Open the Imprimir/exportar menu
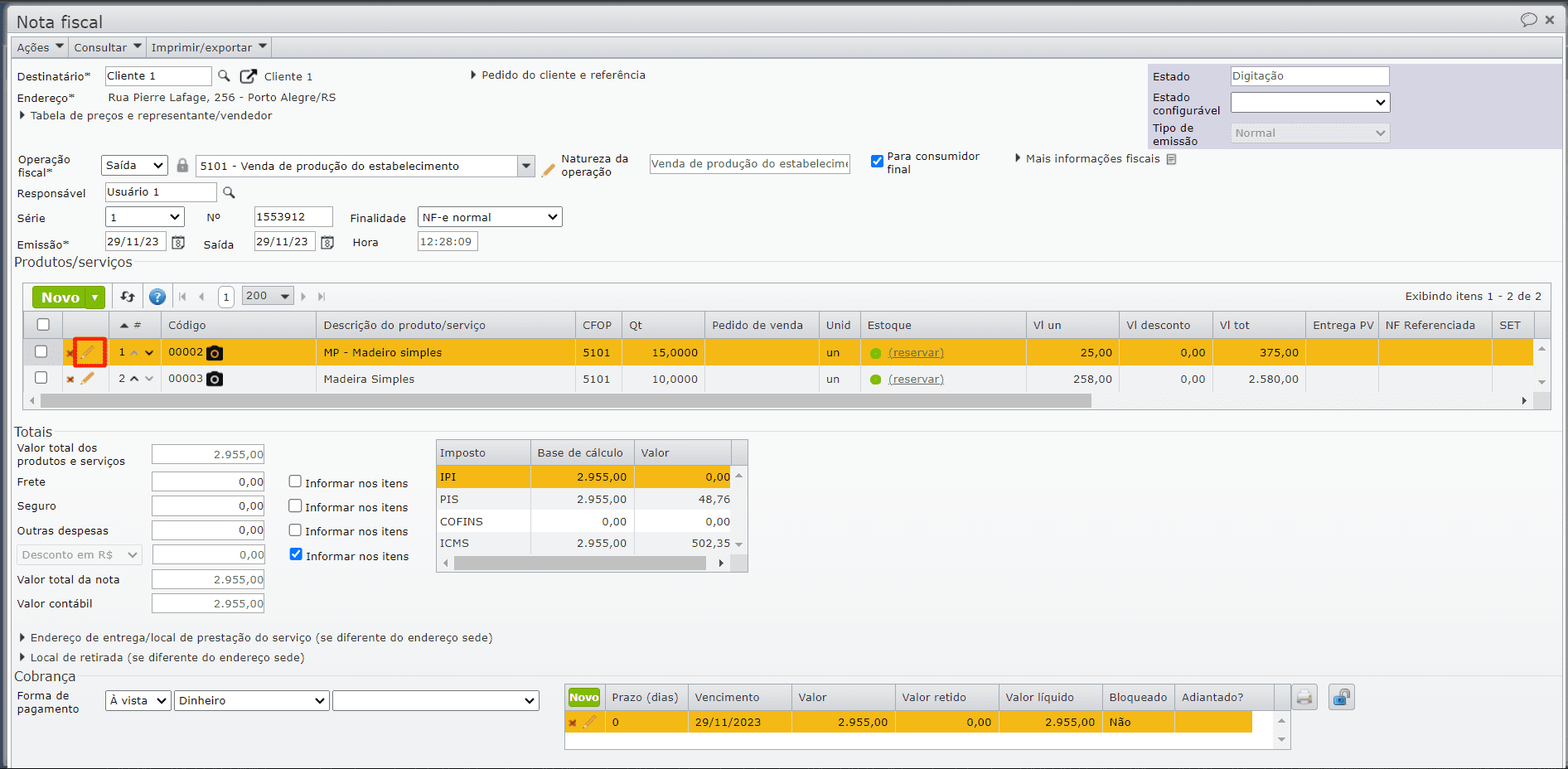Viewport: 1568px width, 769px height. coord(209,47)
